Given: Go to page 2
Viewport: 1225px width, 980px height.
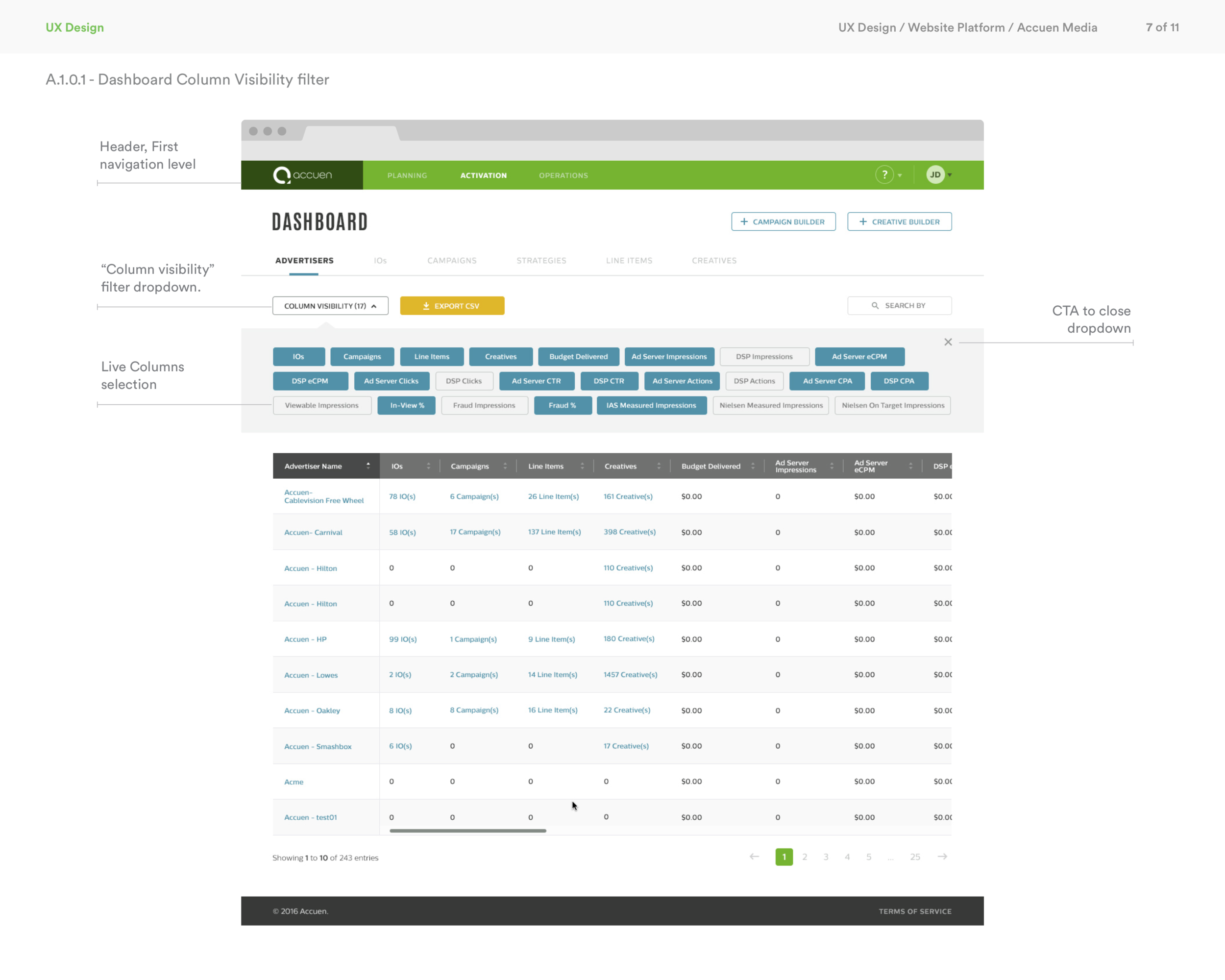Looking at the screenshot, I should coord(805,857).
